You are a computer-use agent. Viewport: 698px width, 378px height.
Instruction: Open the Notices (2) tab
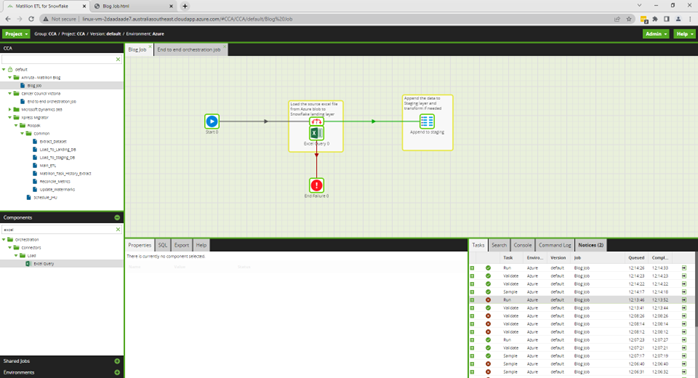pos(591,245)
